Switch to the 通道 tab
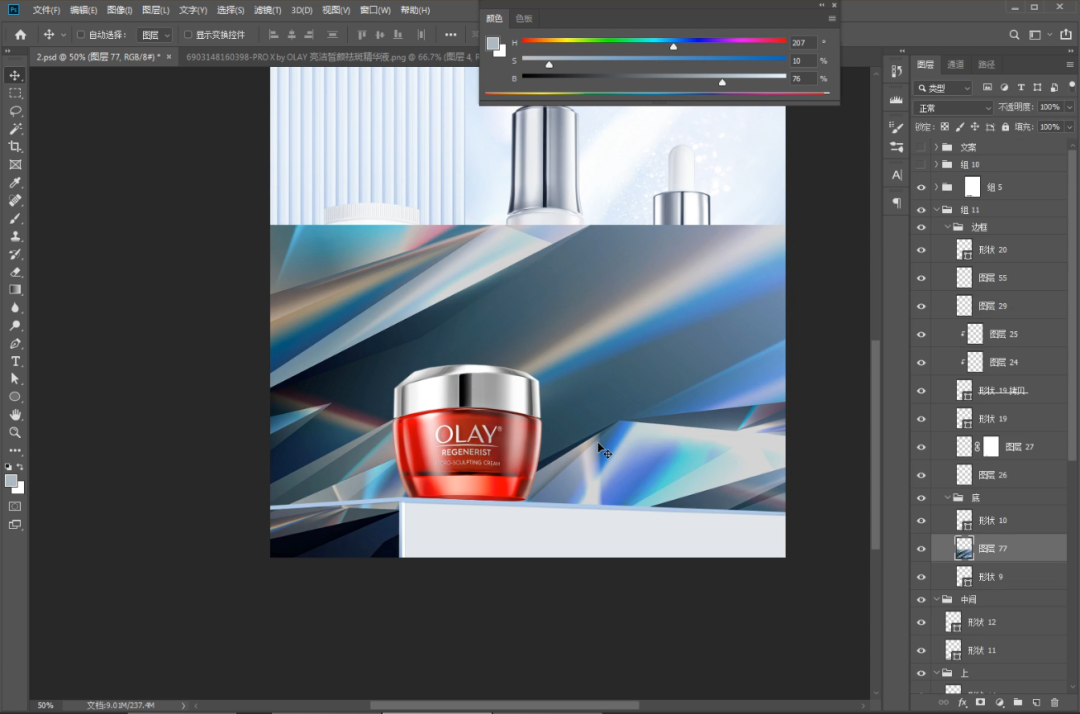 (x=956, y=65)
